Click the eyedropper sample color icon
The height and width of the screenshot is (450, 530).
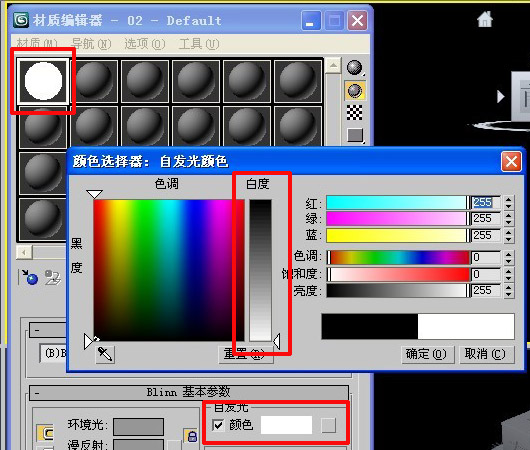pos(105,354)
